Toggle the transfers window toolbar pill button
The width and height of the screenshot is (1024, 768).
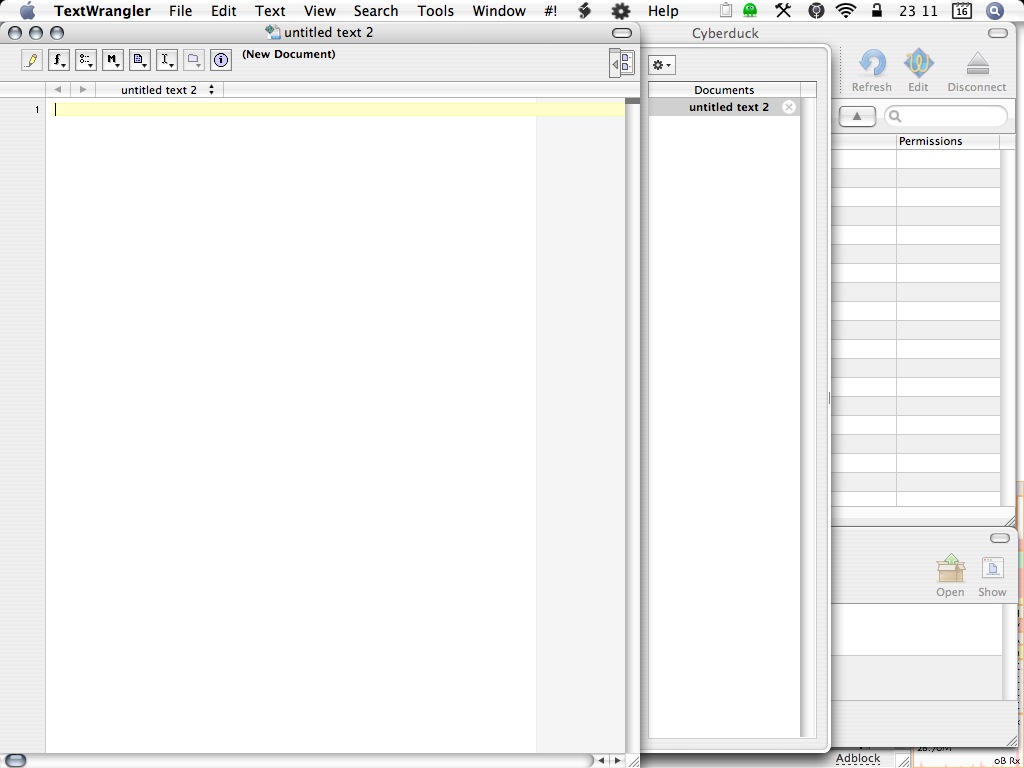coord(999,538)
